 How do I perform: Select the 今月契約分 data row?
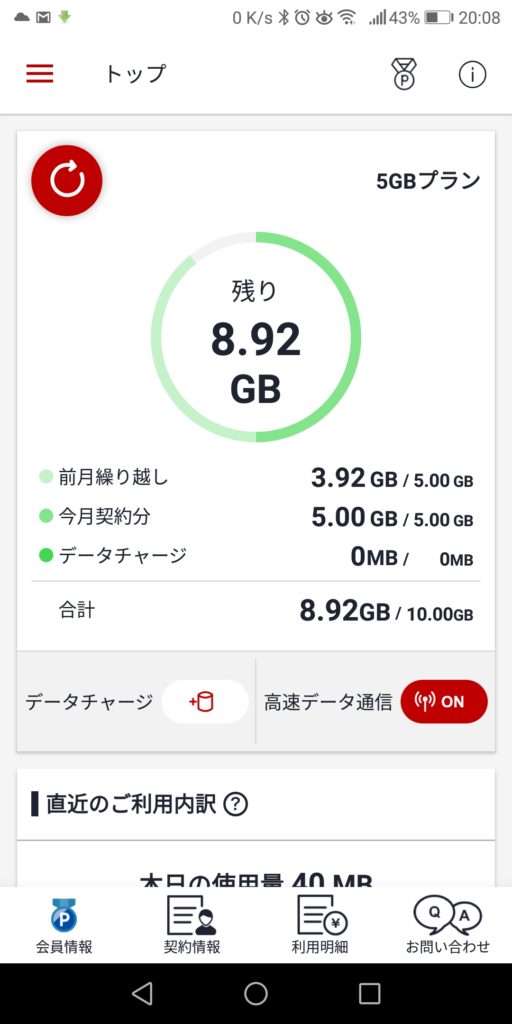pyautogui.click(x=256, y=517)
